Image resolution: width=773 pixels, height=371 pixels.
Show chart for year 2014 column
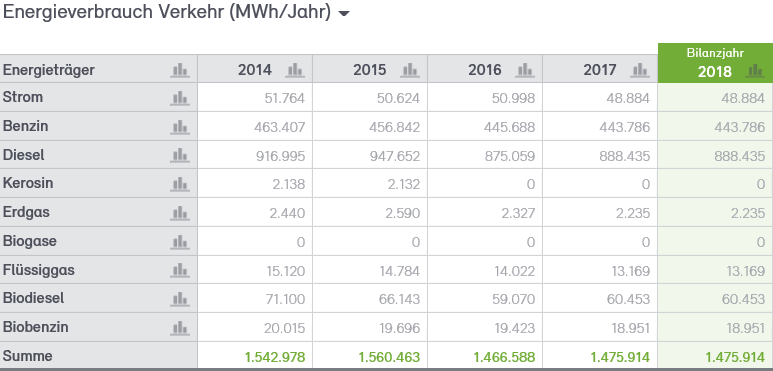click(295, 70)
